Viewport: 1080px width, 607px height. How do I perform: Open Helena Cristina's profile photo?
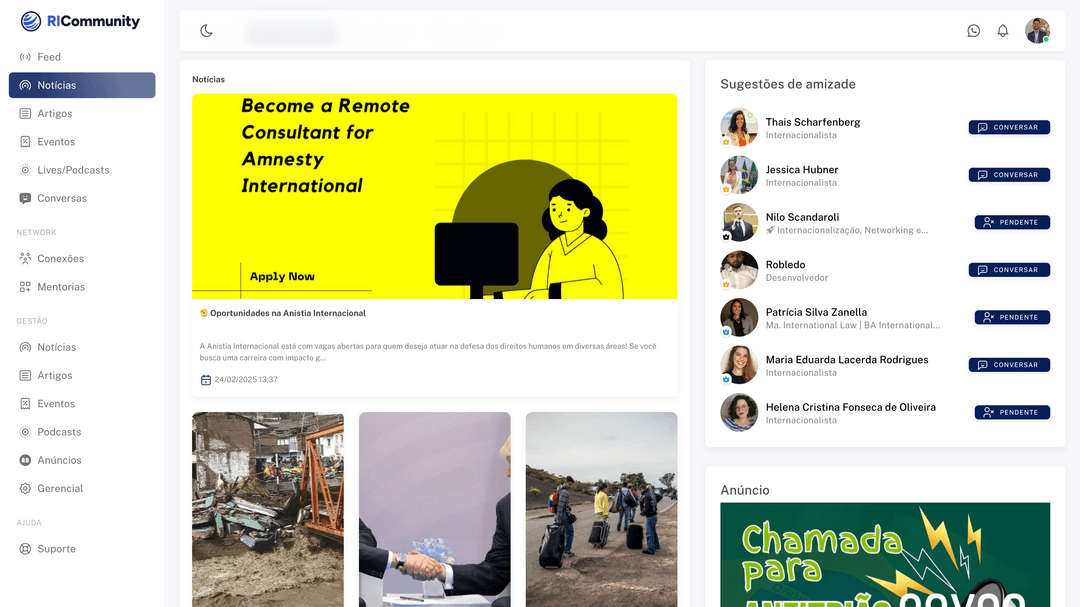tap(739, 413)
